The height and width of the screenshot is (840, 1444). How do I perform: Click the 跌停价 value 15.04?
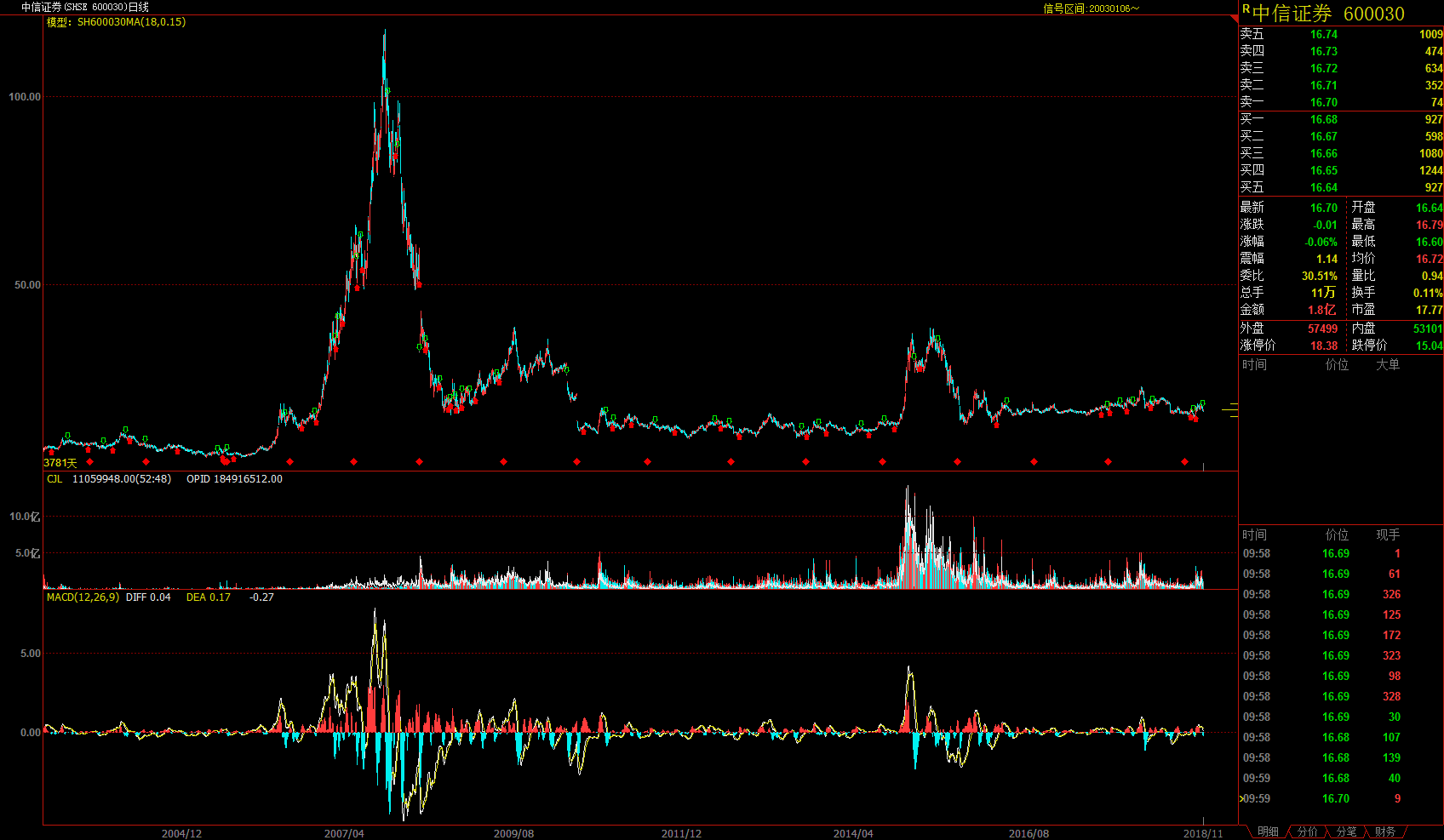click(1430, 346)
